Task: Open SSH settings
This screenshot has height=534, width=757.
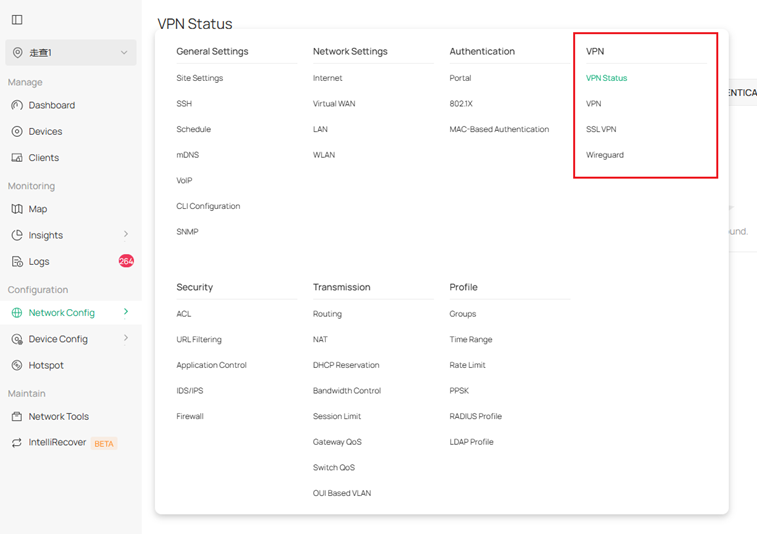Action: [184, 104]
